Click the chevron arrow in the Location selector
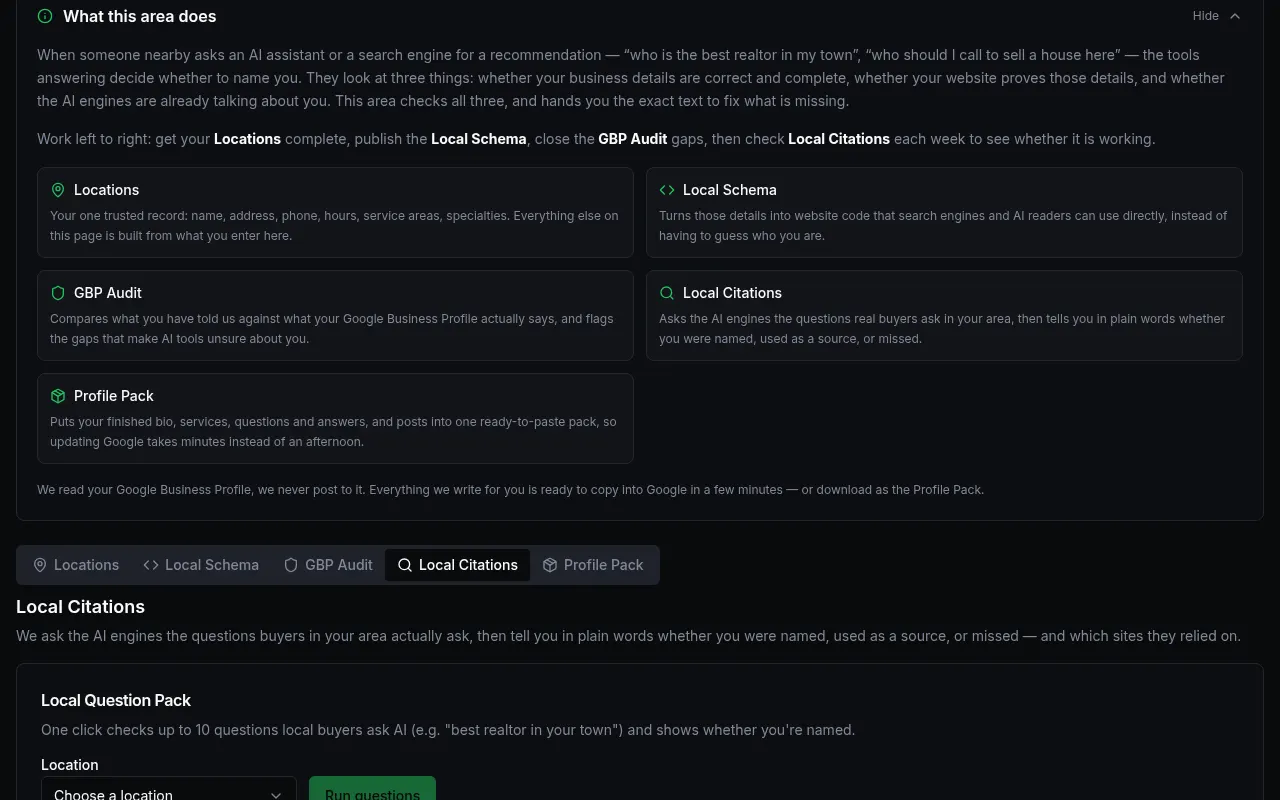1280x800 pixels. [x=276, y=795]
